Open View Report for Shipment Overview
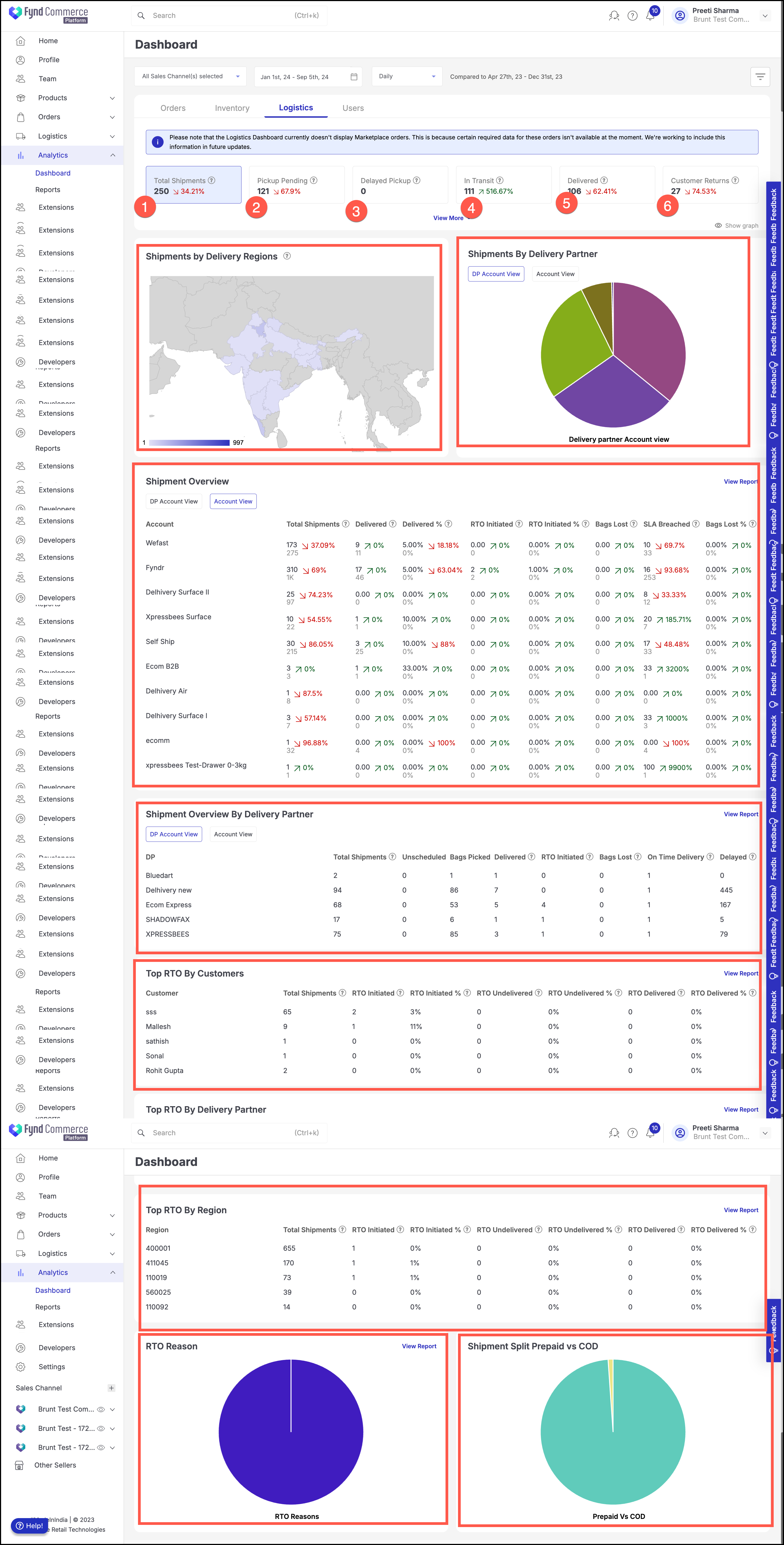The image size is (784, 1545). (741, 481)
